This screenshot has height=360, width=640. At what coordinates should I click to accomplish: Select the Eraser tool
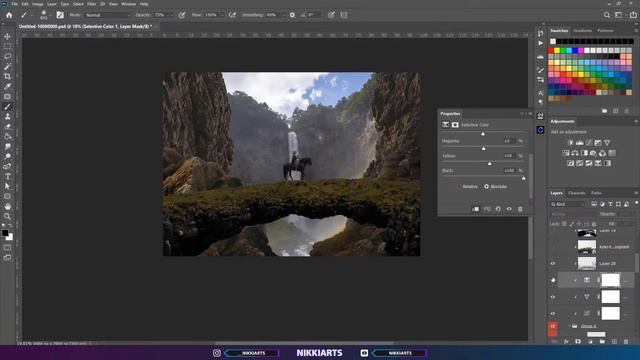pyautogui.click(x=7, y=127)
